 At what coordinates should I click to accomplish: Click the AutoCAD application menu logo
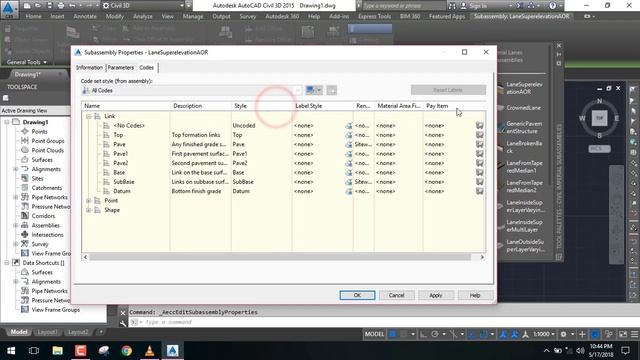click(9, 8)
